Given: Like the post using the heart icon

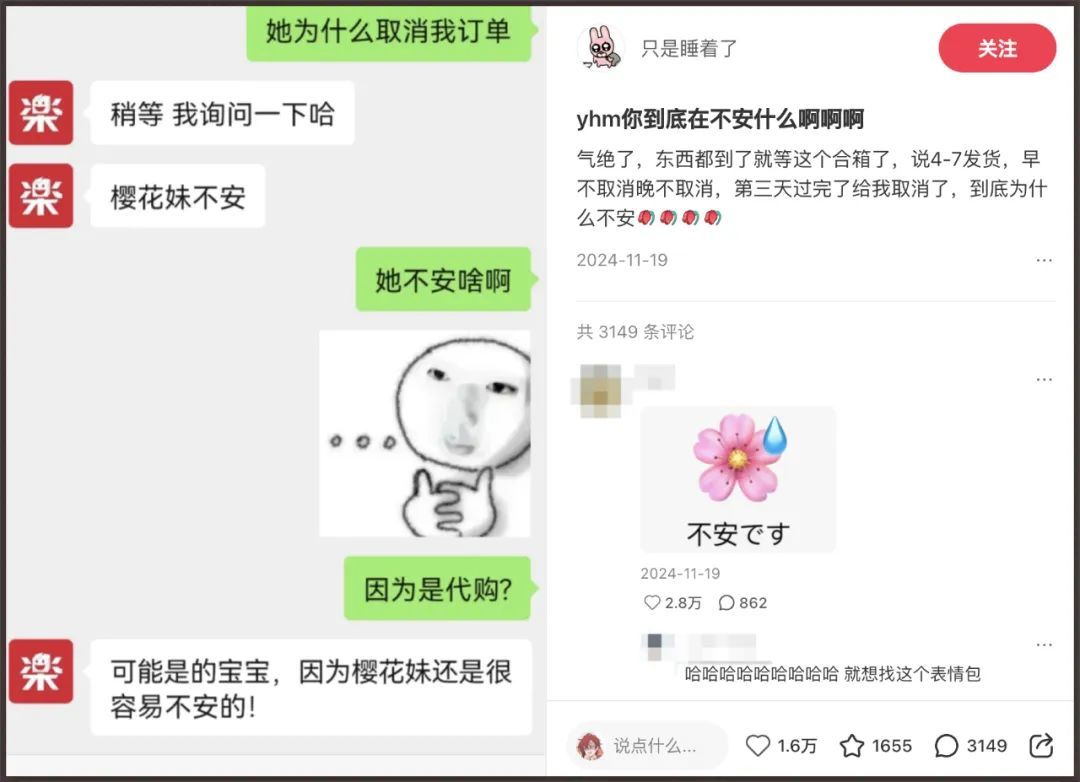Looking at the screenshot, I should click(x=758, y=745).
